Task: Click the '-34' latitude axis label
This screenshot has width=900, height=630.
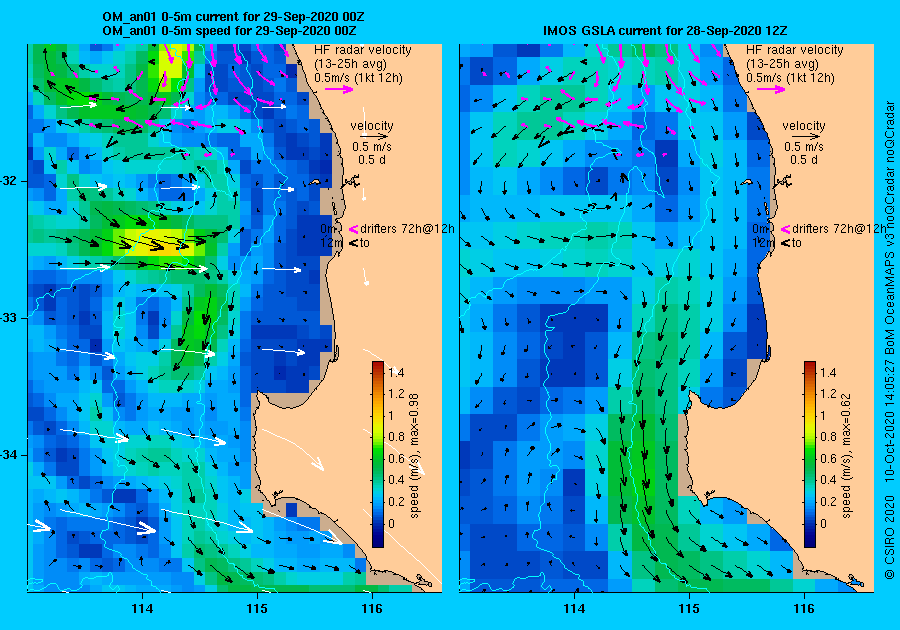Action: pos(10,455)
